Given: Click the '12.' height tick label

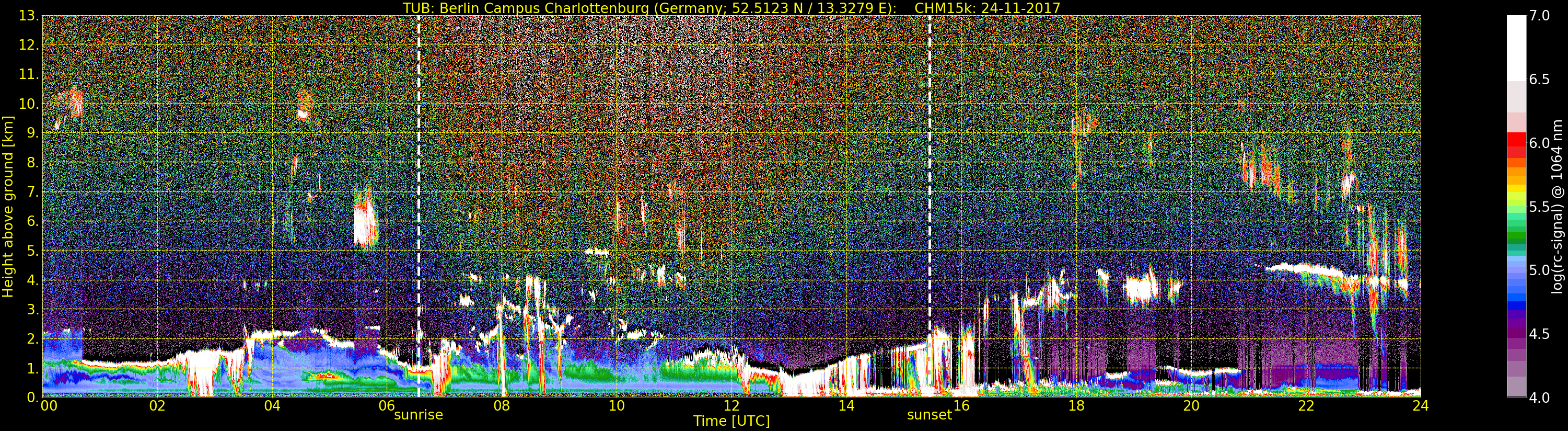Looking at the screenshot, I should (29, 45).
